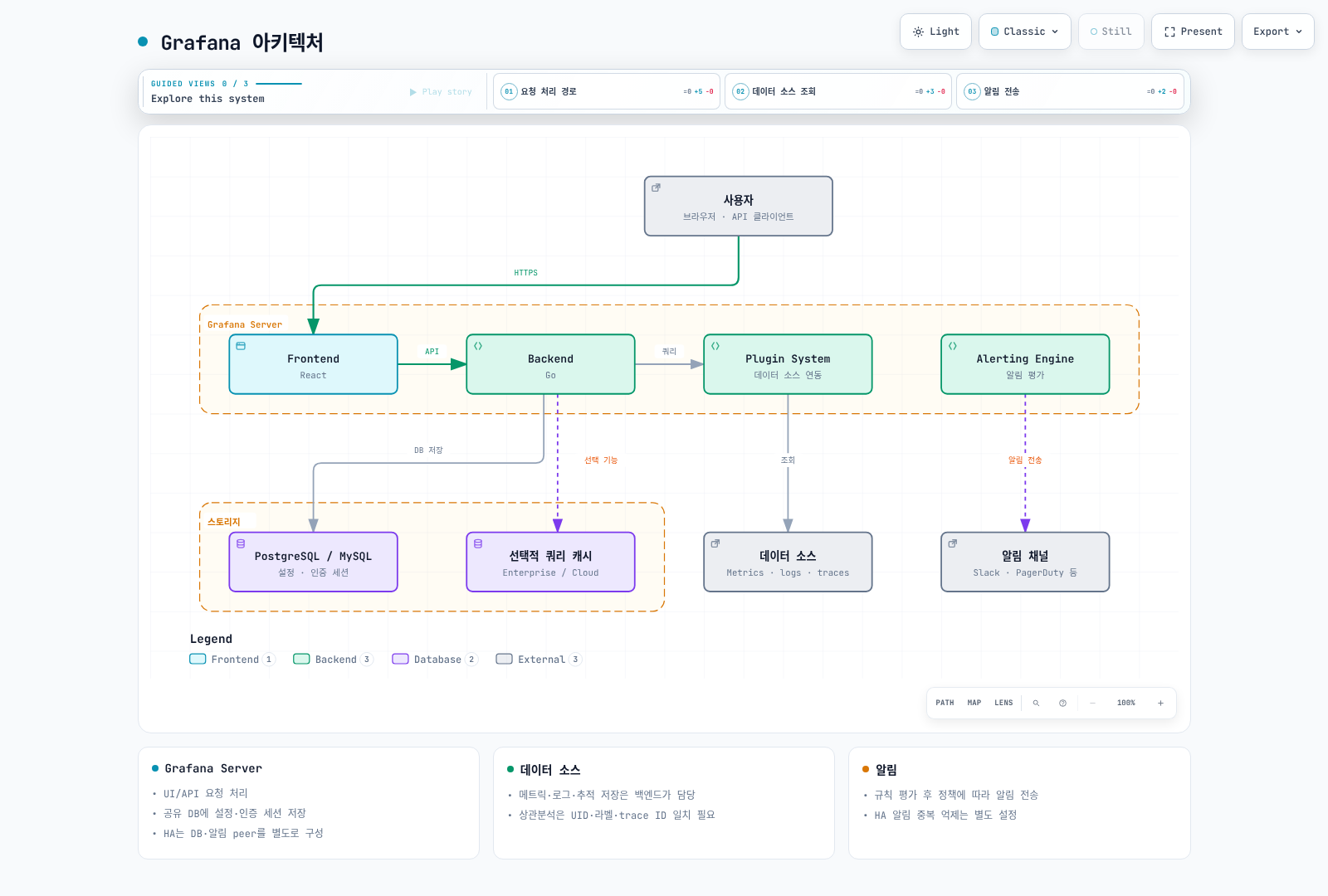The height and width of the screenshot is (896, 1328).
Task: Zoom in with the plus icon
Action: tap(1160, 703)
